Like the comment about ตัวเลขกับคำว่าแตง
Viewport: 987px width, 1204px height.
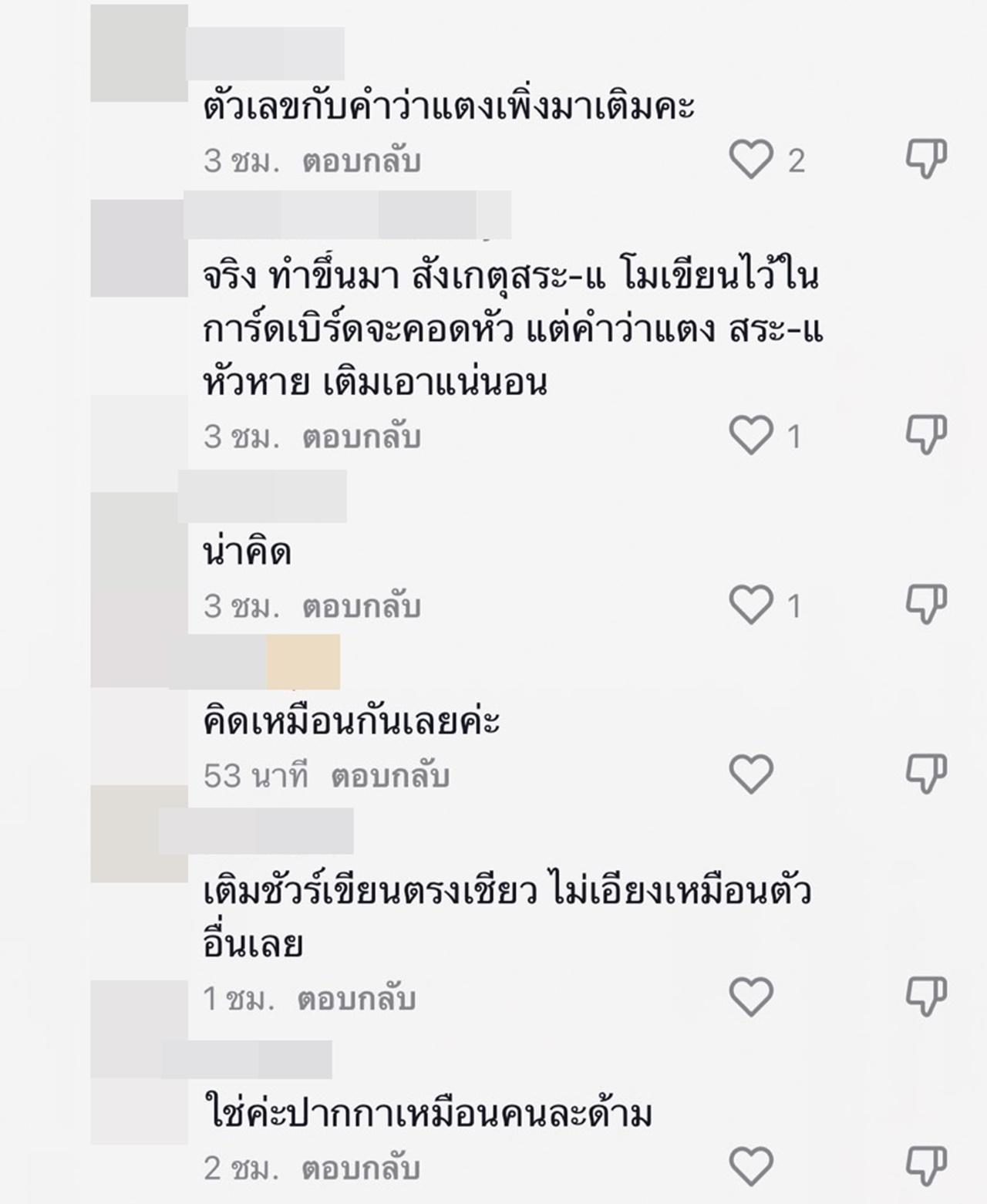(751, 160)
